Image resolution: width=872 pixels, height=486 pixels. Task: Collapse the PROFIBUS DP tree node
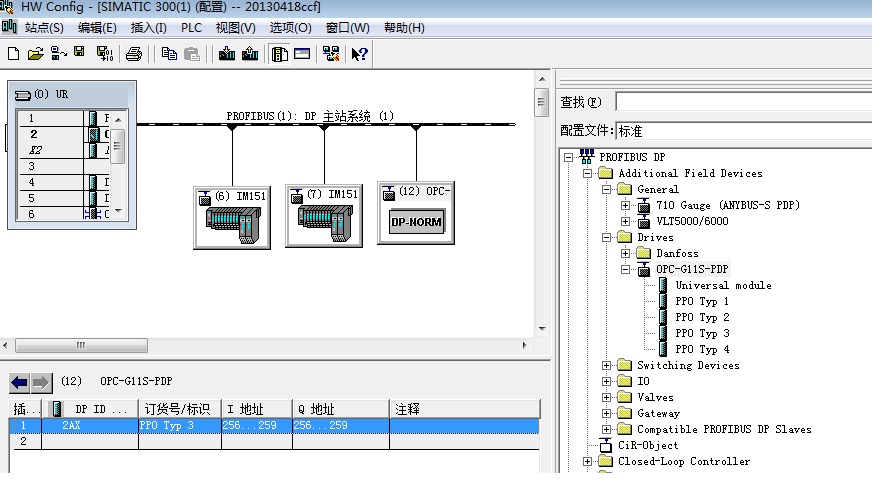coord(568,157)
